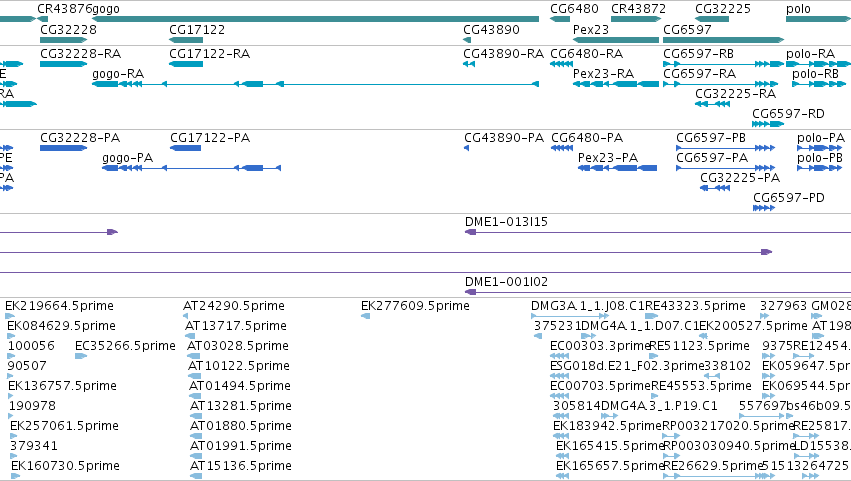Click the polo-RB transcript label
This screenshot has height=481, width=851.
coord(816,74)
